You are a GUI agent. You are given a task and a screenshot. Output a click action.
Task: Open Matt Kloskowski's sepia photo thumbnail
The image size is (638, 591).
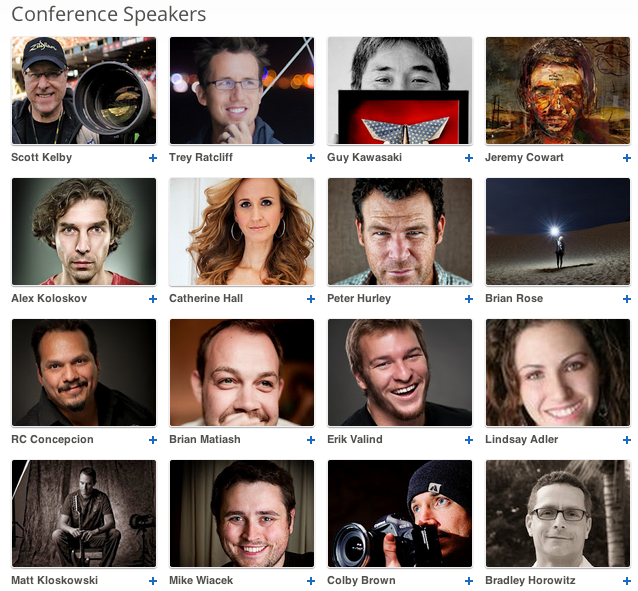pyautogui.click(x=84, y=513)
